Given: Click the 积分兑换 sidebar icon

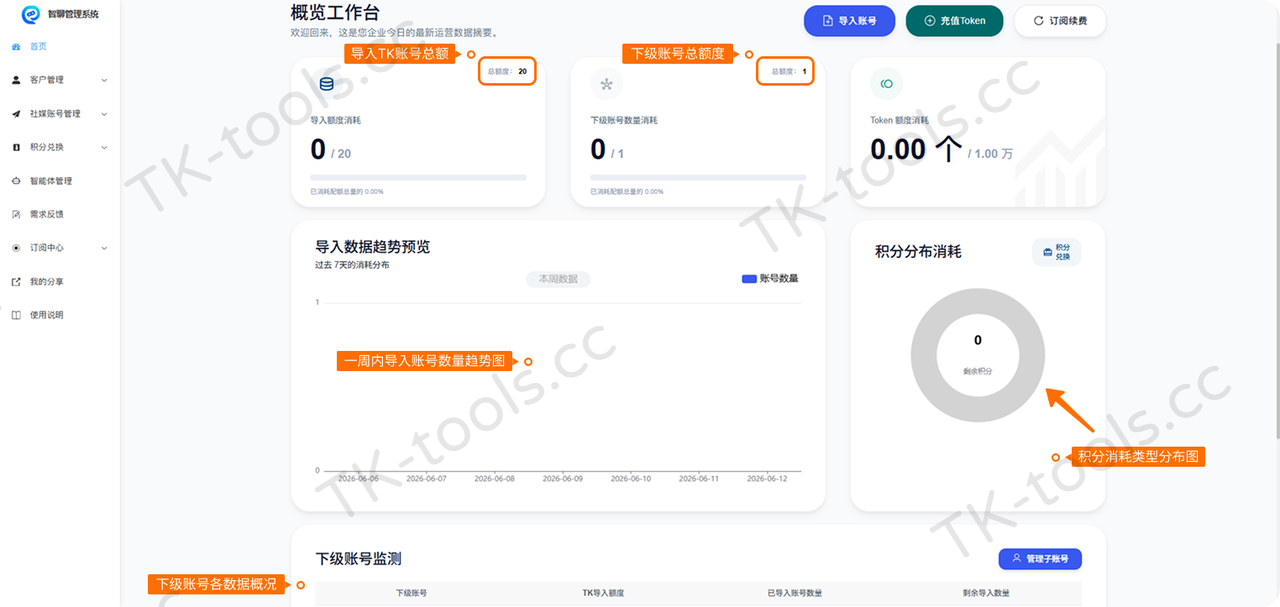Looking at the screenshot, I should [16, 147].
